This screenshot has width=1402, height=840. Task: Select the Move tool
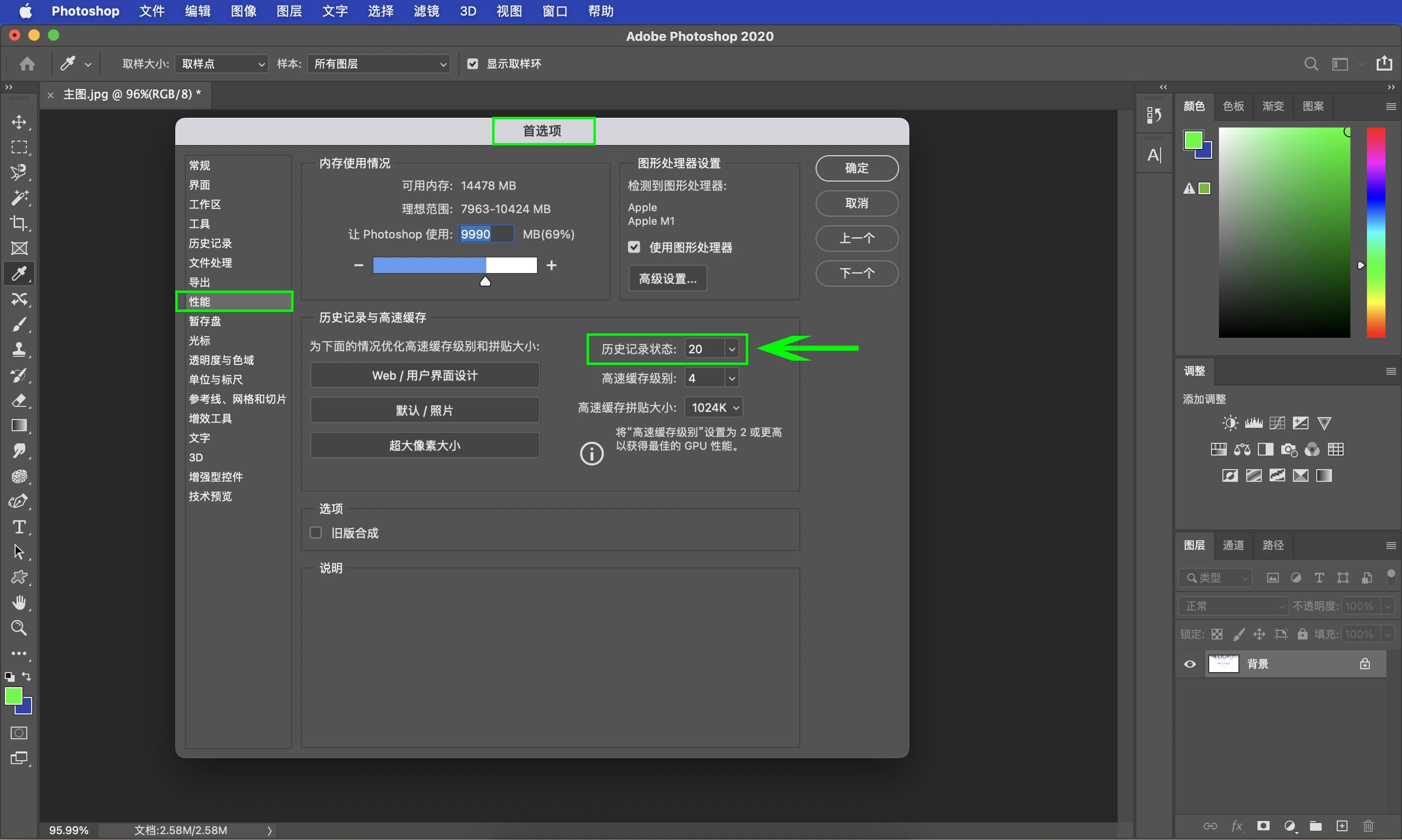click(19, 122)
